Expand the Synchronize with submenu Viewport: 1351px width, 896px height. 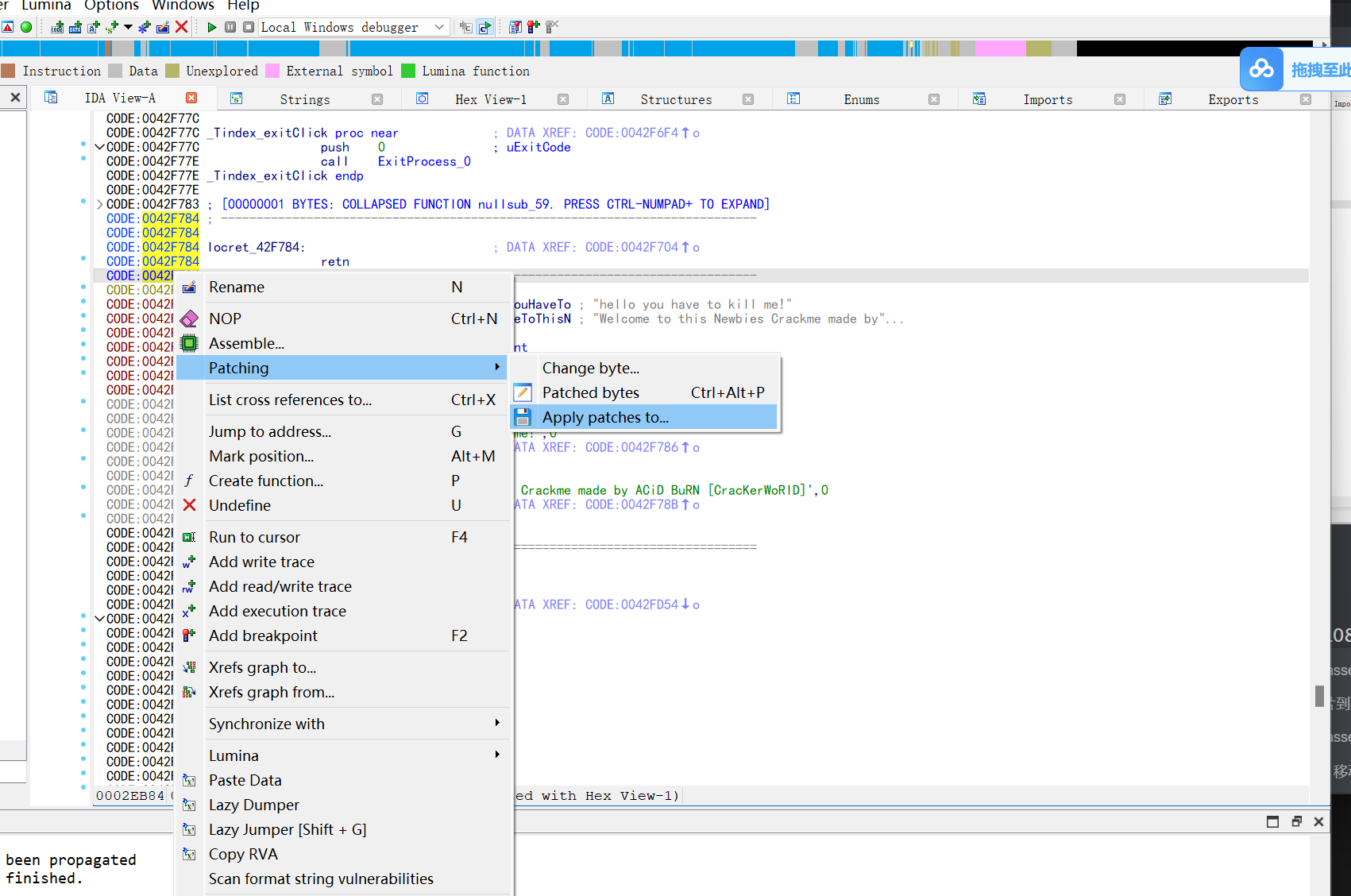coord(343,724)
